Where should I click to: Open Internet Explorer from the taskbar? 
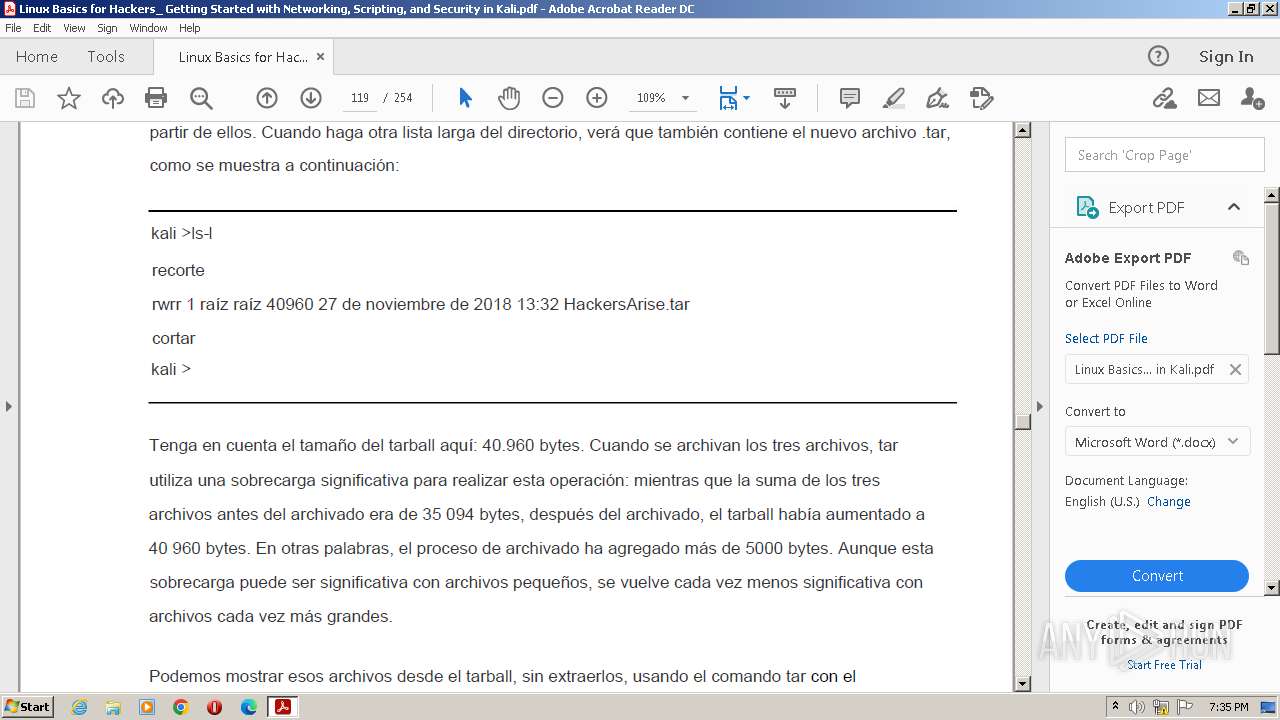click(x=79, y=707)
